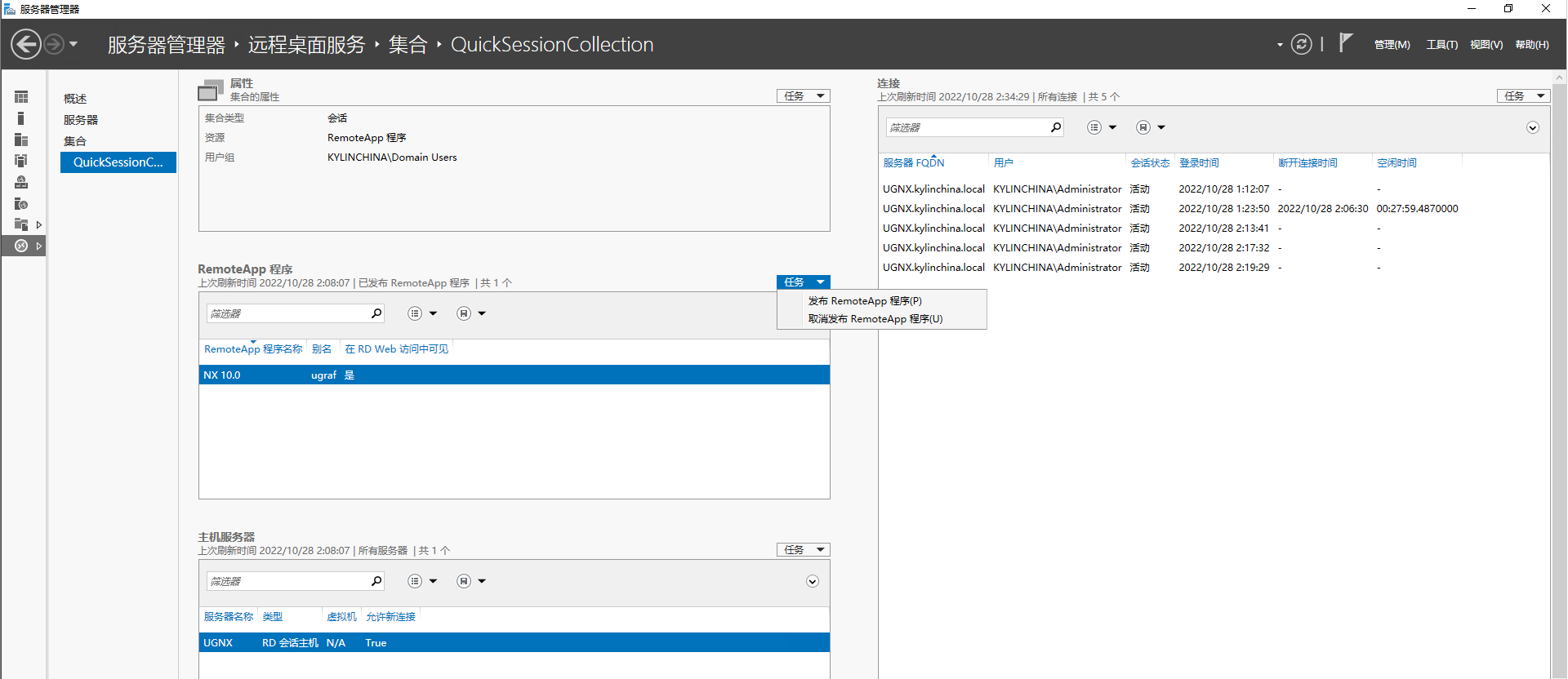Click the 主机服务器 filter input field

point(287,581)
